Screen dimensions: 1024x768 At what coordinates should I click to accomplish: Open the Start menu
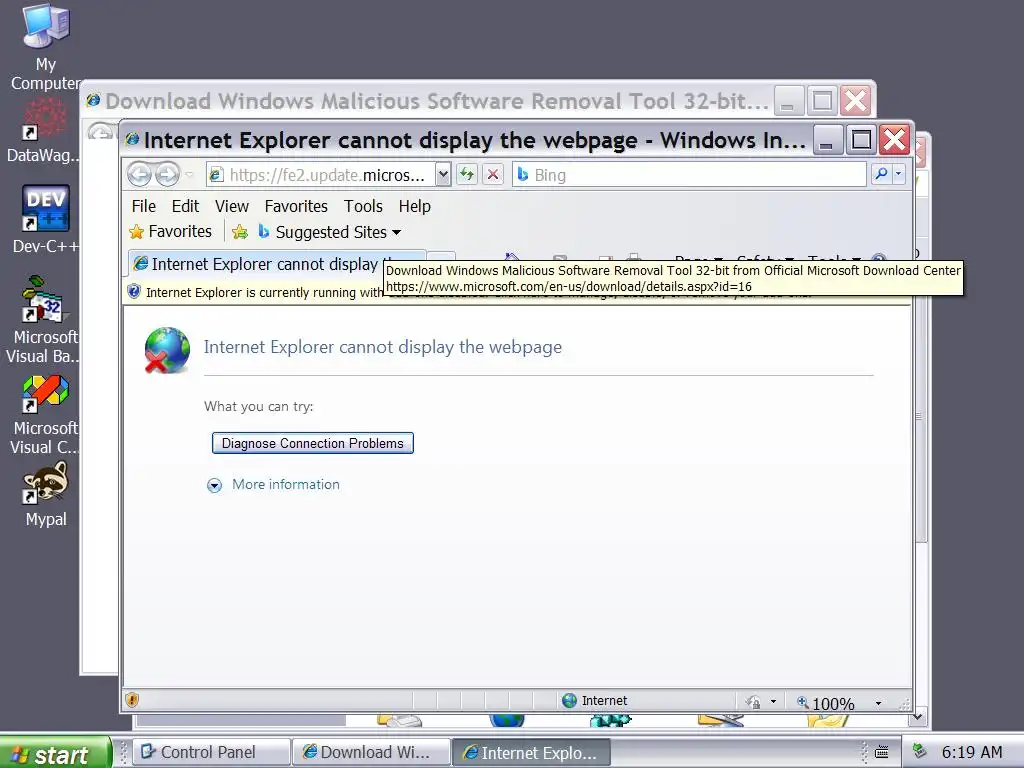[x=56, y=753]
